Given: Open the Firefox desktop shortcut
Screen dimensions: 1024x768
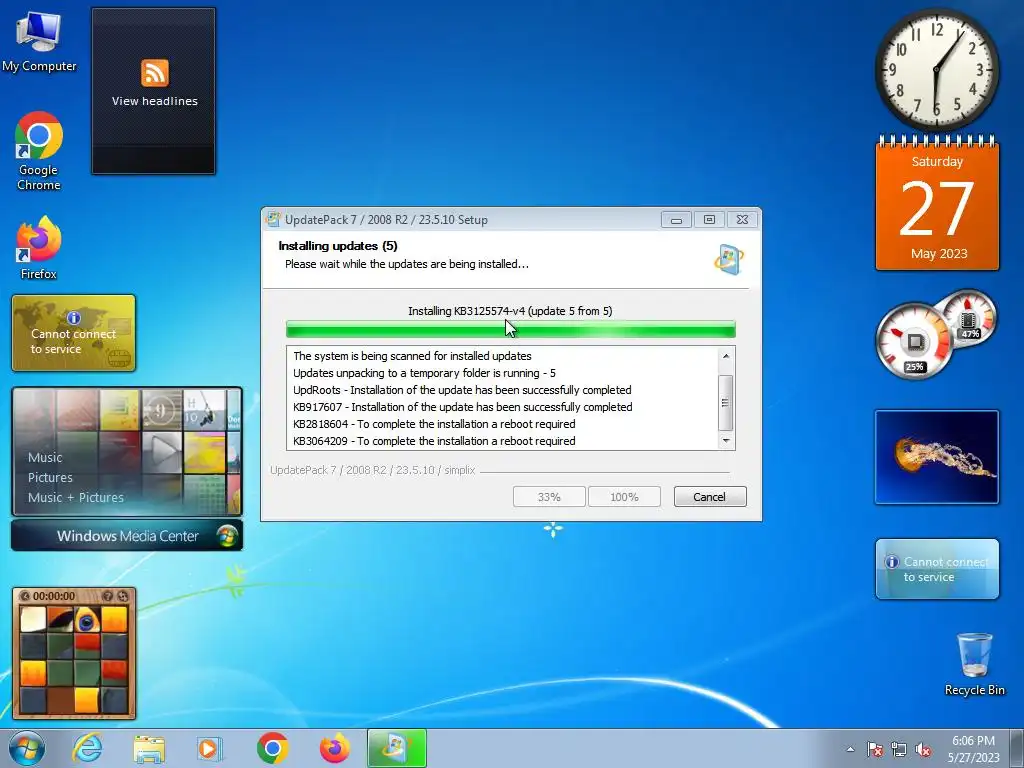Looking at the screenshot, I should tap(39, 248).
